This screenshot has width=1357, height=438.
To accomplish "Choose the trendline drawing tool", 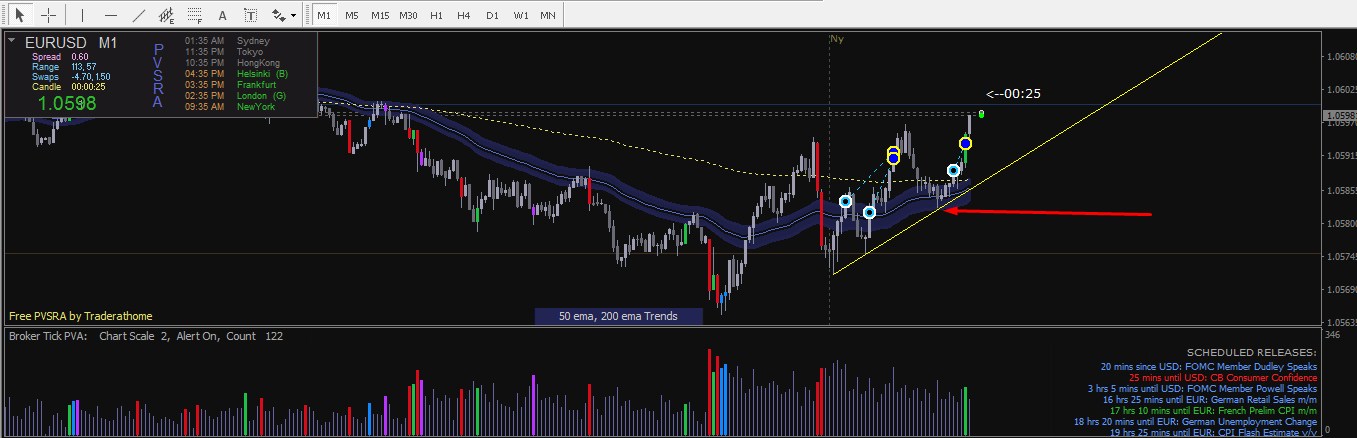I will point(138,16).
